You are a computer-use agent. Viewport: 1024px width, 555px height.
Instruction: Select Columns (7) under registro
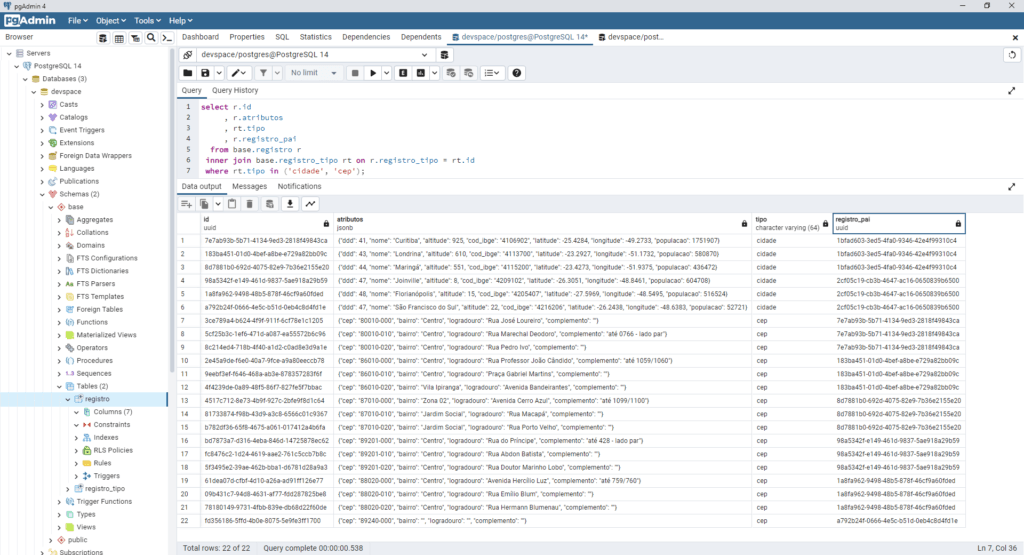[112, 412]
